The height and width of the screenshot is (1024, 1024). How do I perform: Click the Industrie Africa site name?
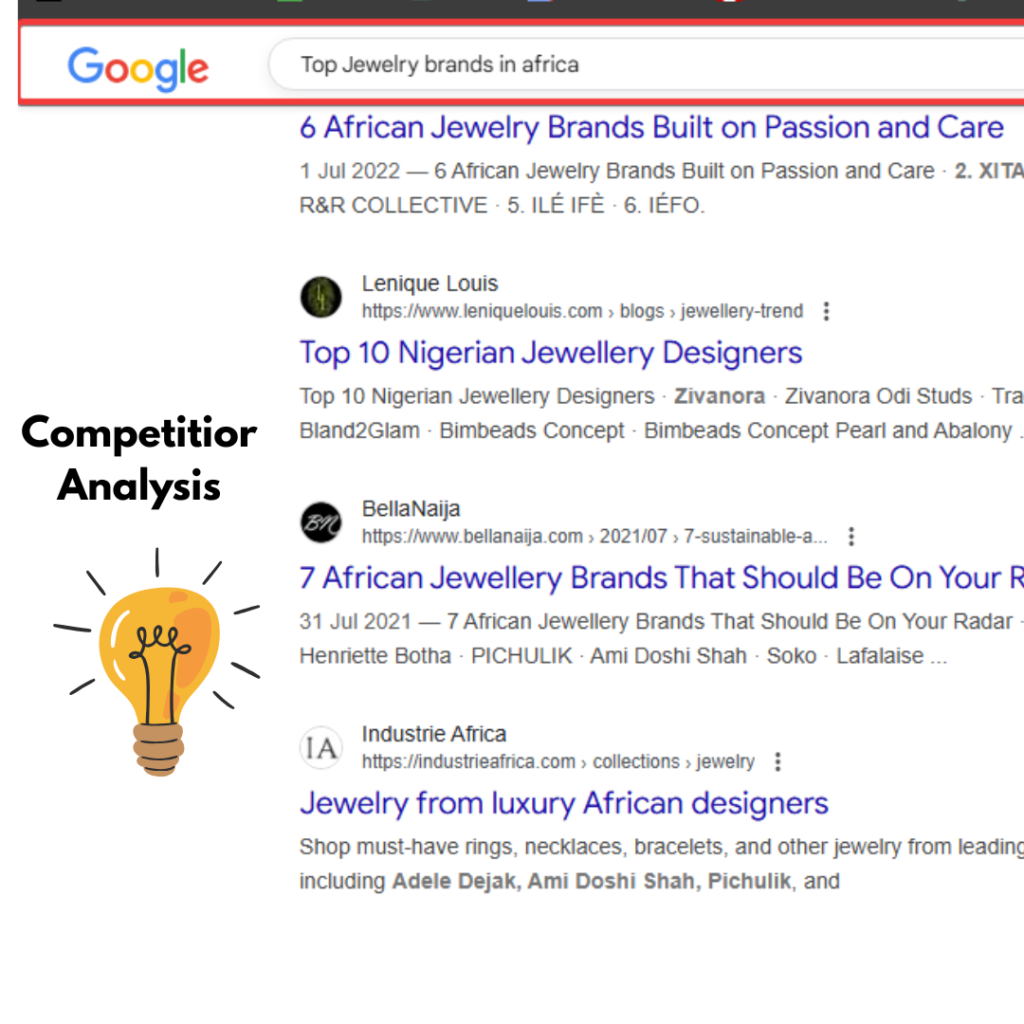pos(434,734)
